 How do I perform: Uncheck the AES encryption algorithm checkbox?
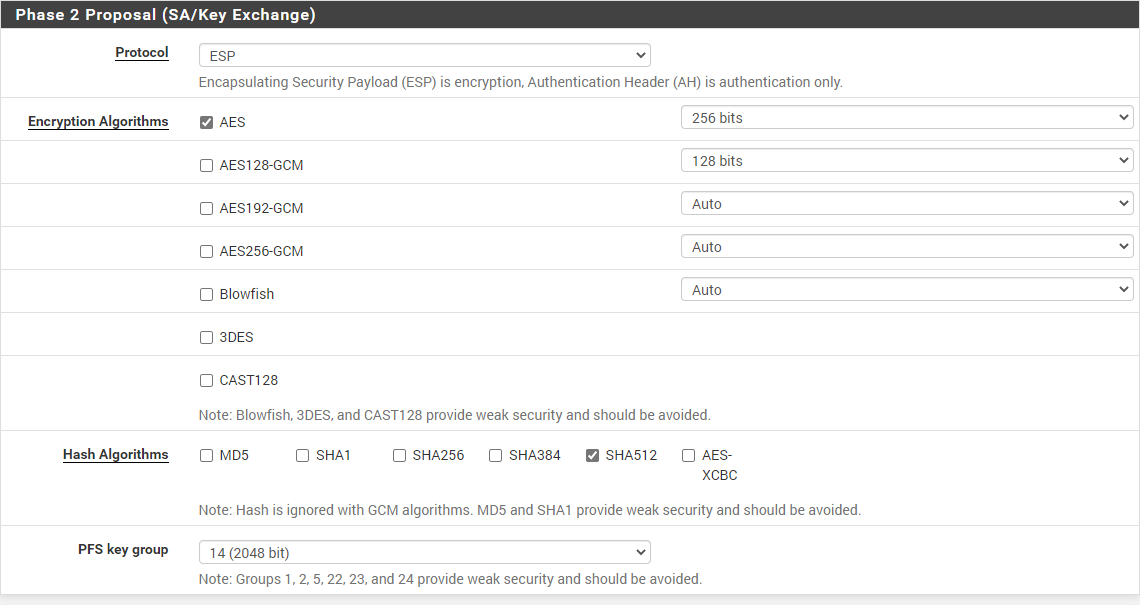point(207,123)
